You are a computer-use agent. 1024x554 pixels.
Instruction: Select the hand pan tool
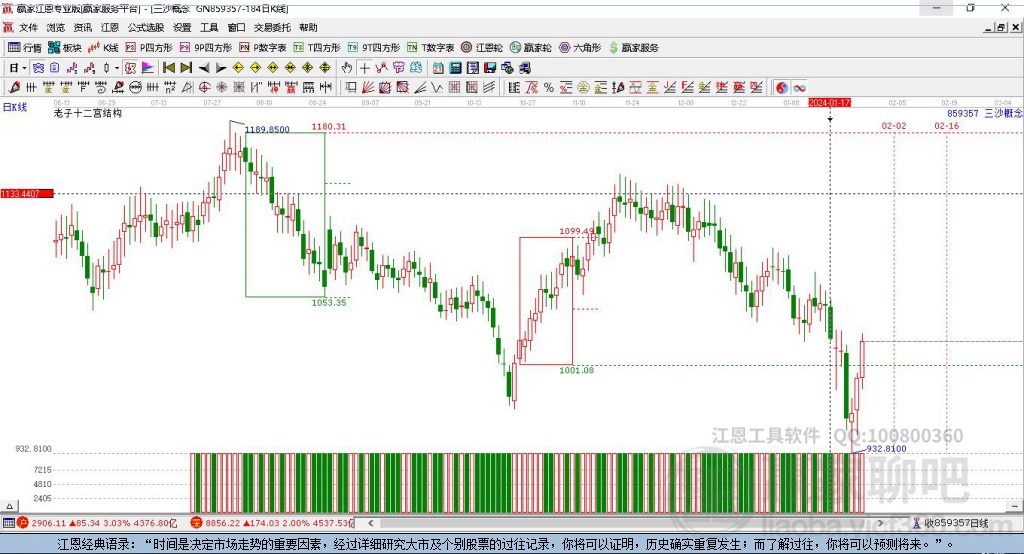click(347, 68)
